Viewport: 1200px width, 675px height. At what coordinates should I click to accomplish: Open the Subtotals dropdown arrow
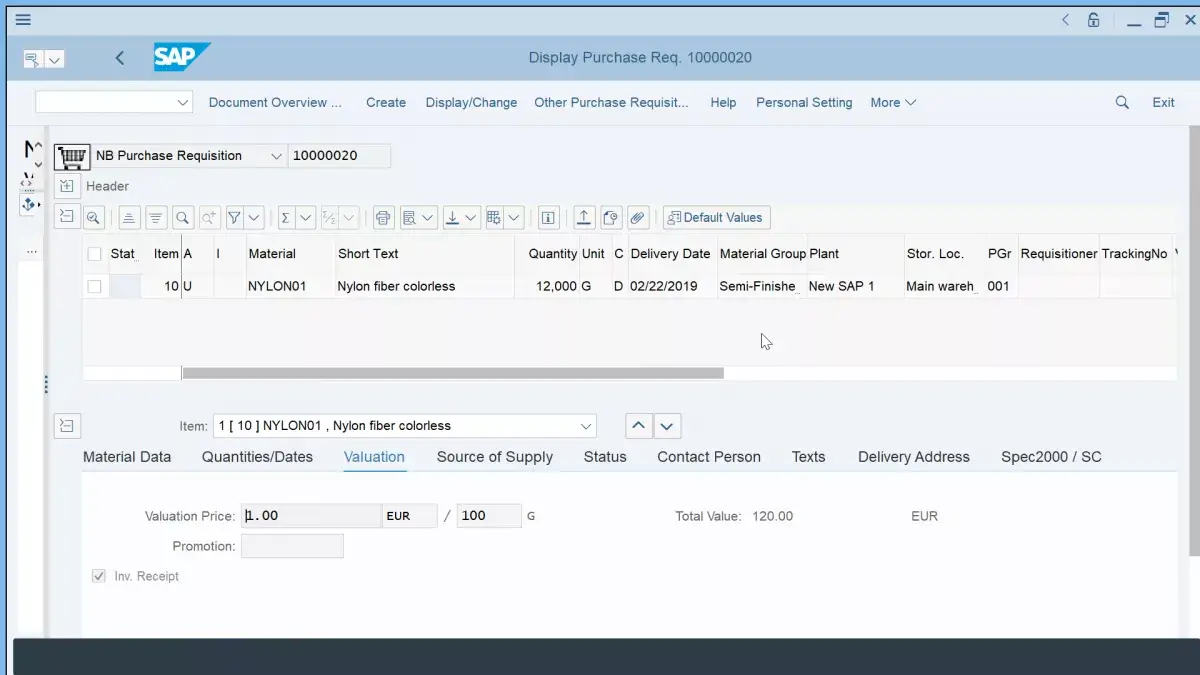[351, 217]
